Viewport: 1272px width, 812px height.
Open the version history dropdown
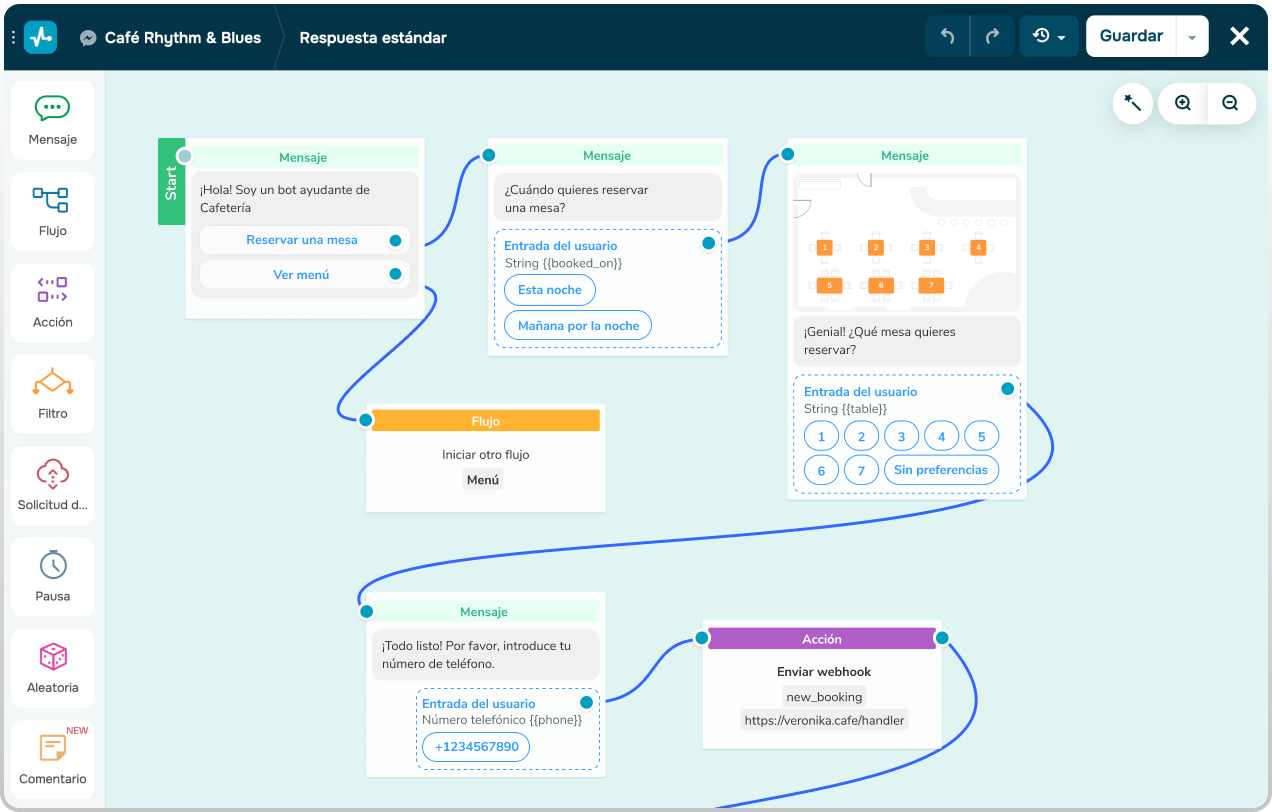click(1049, 36)
